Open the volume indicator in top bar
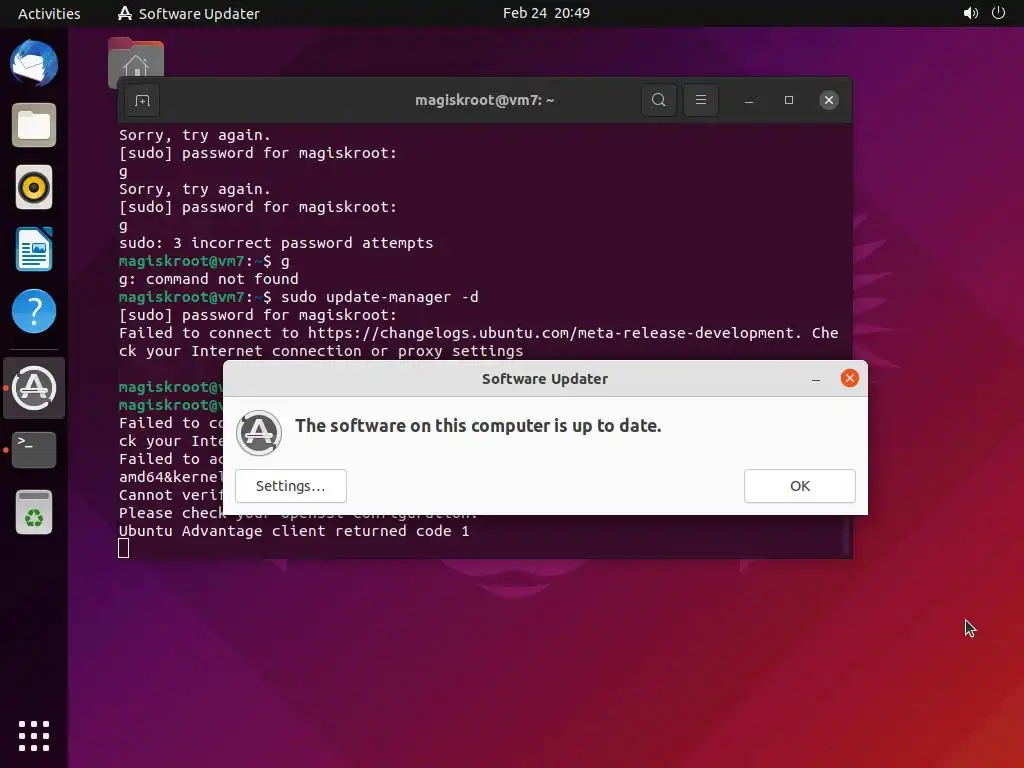This screenshot has width=1024, height=768. [x=970, y=13]
